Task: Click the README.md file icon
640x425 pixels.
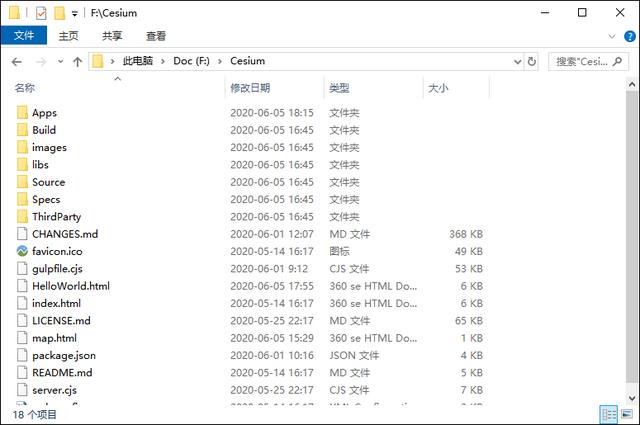Action: coord(22,372)
